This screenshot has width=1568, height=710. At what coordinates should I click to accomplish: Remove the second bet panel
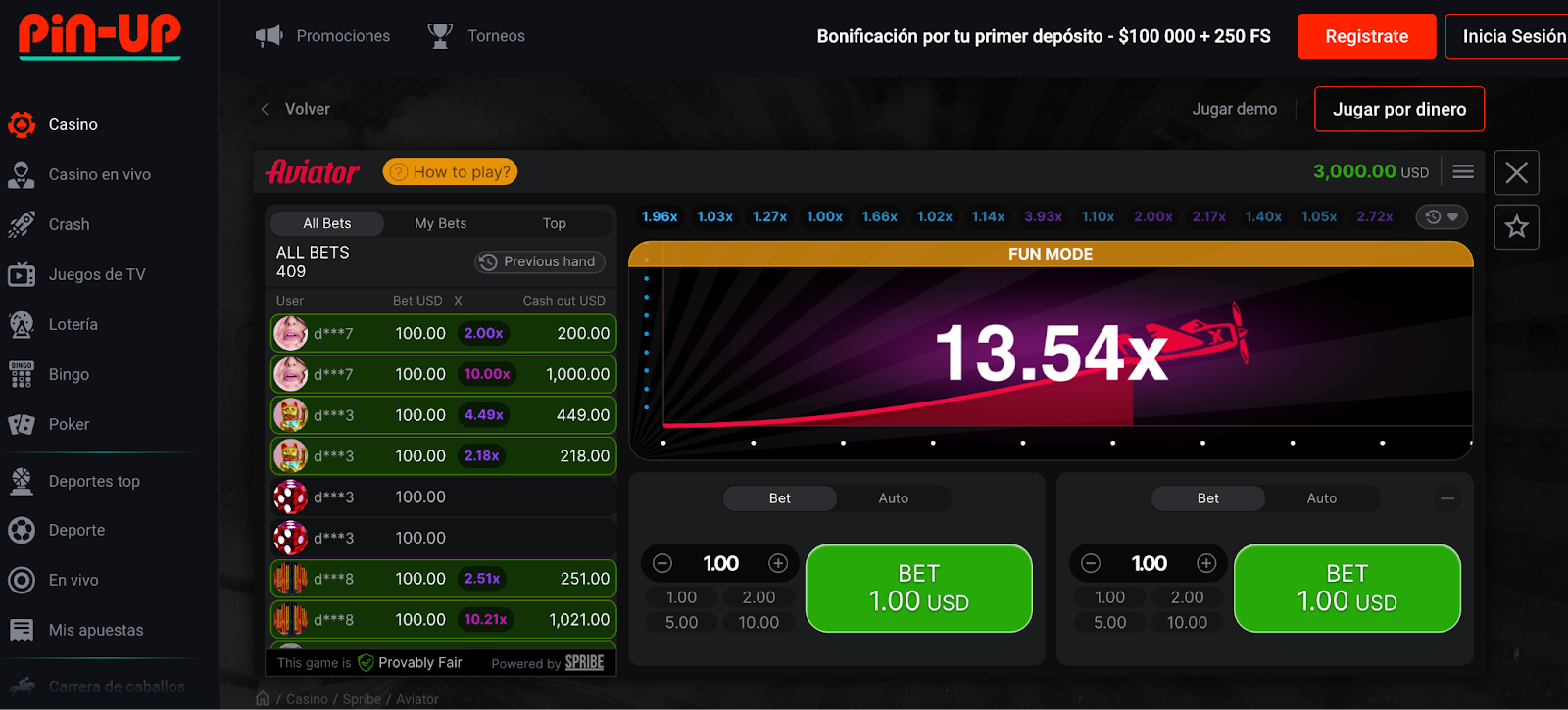pyautogui.click(x=1447, y=498)
